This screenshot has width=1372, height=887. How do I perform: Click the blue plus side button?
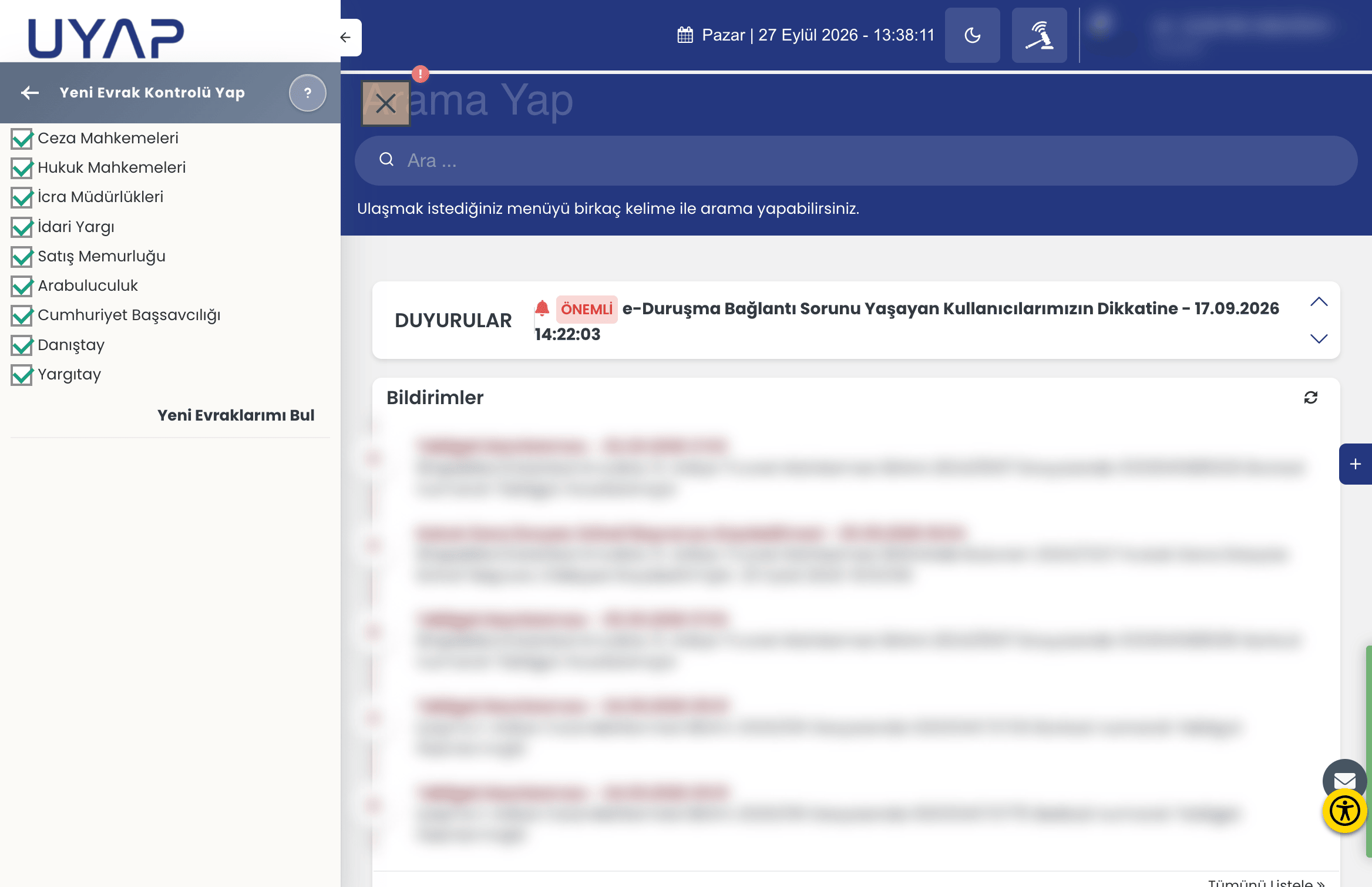tap(1355, 464)
